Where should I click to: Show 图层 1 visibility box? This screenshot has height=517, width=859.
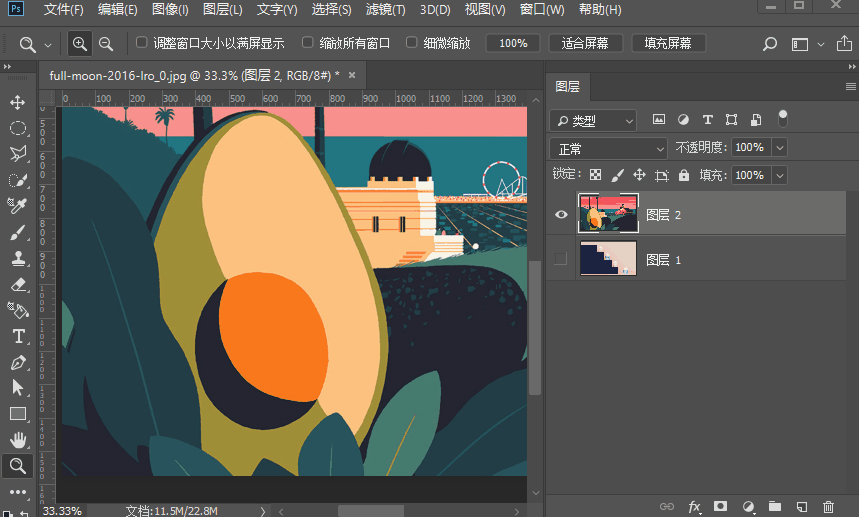click(560, 258)
